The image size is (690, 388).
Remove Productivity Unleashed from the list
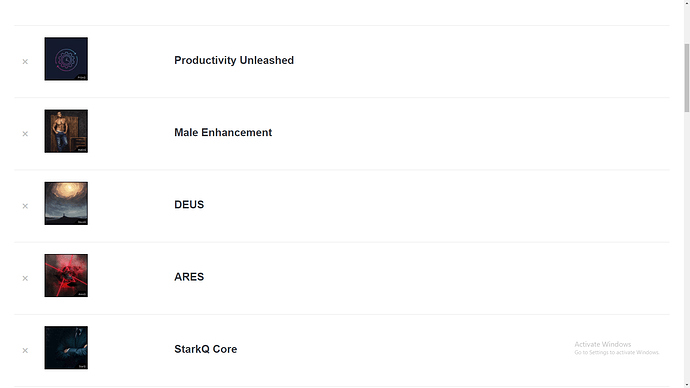tap(25, 62)
